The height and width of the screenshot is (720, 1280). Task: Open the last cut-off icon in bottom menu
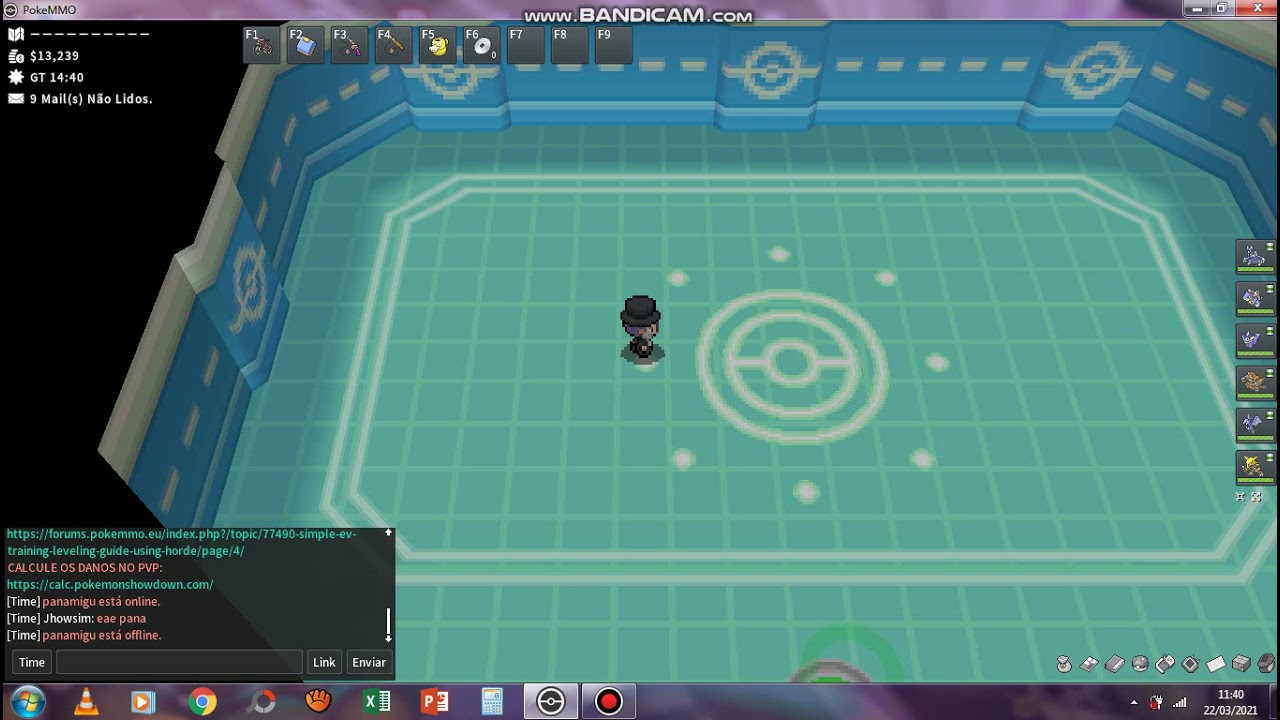[1266, 664]
